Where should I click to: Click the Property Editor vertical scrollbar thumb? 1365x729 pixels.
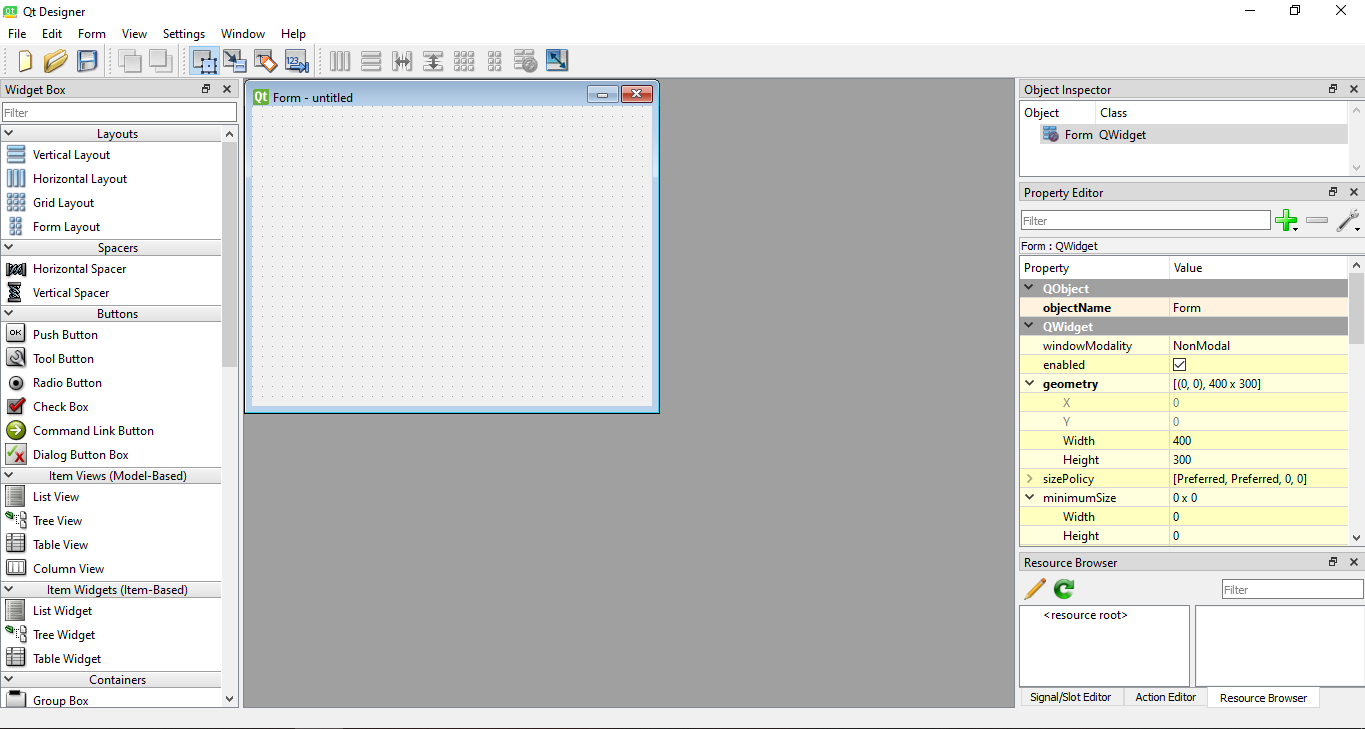(1356, 308)
